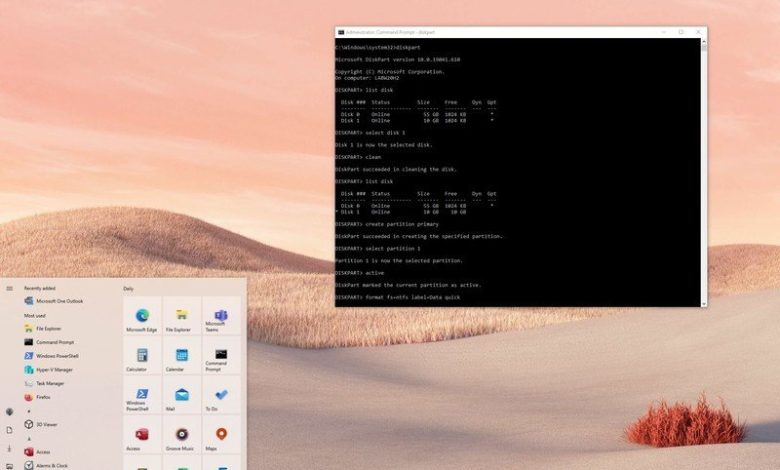Launch the Command Prompt tile
The height and width of the screenshot is (470, 780).
pos(221,355)
